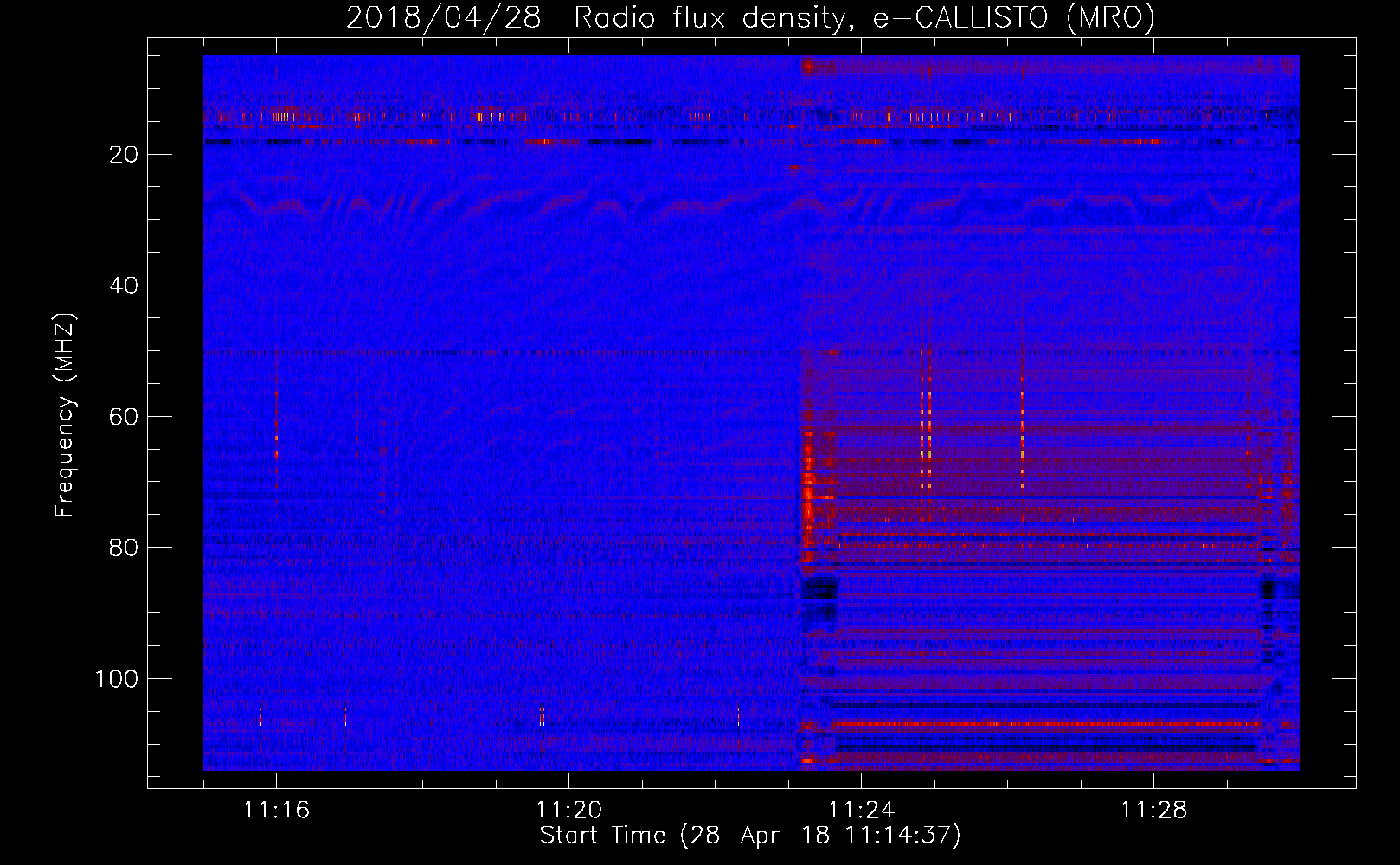Click the '40' frequency tick label
This screenshot has width=1400, height=865.
coord(125,285)
